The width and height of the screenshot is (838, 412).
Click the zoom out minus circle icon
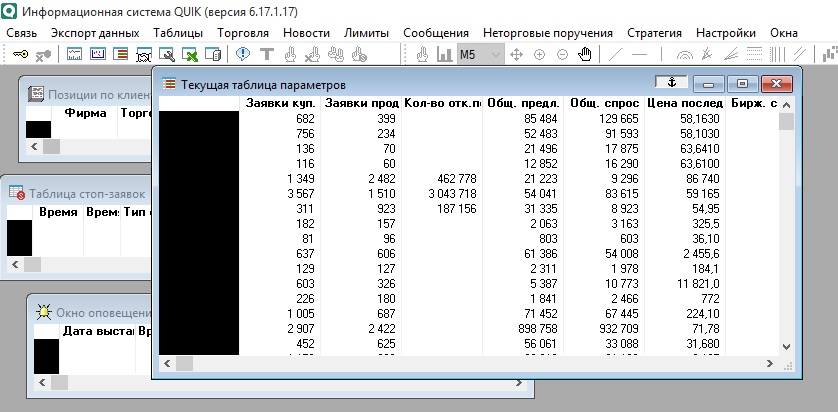(x=563, y=54)
